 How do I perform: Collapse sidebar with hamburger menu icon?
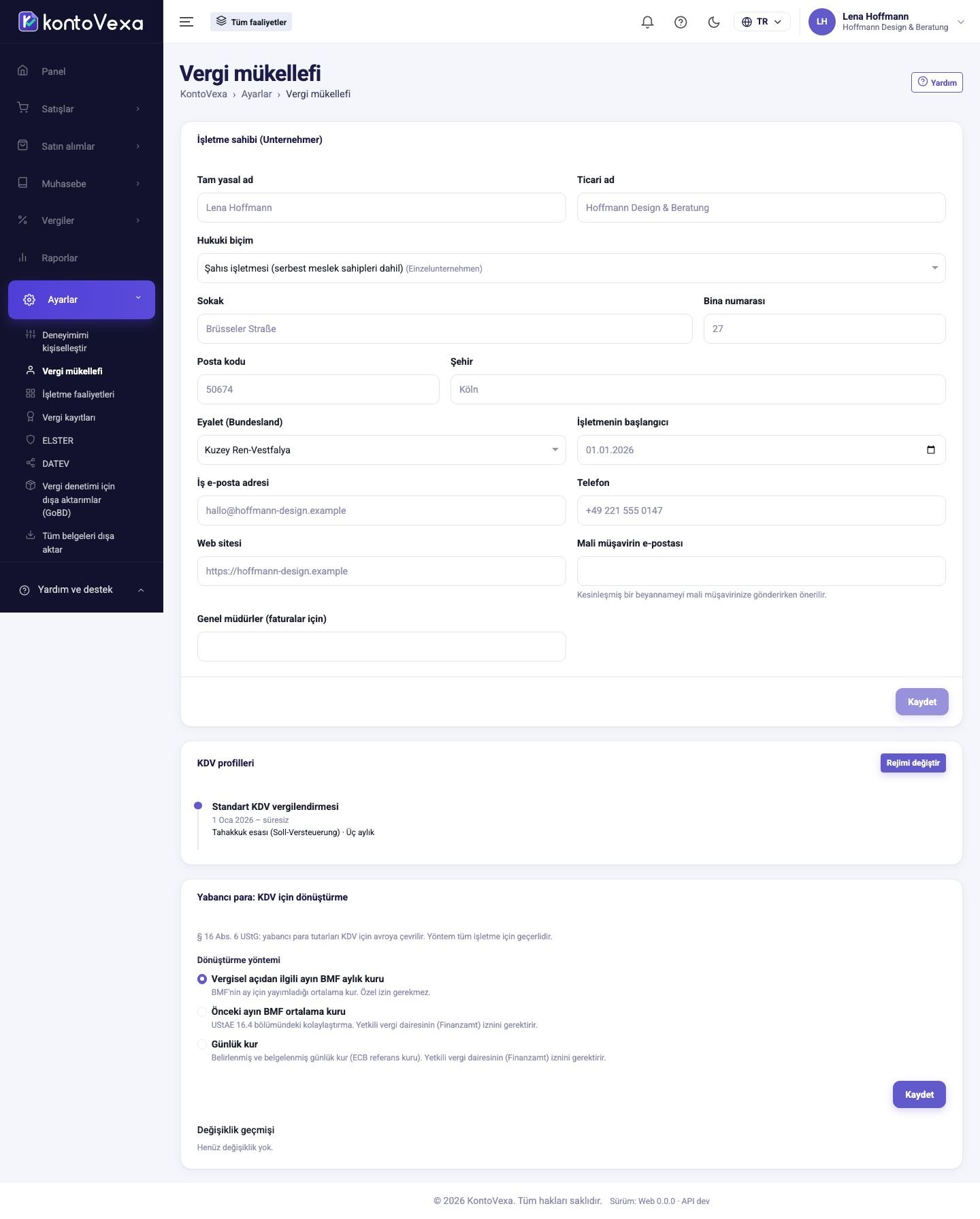click(186, 22)
